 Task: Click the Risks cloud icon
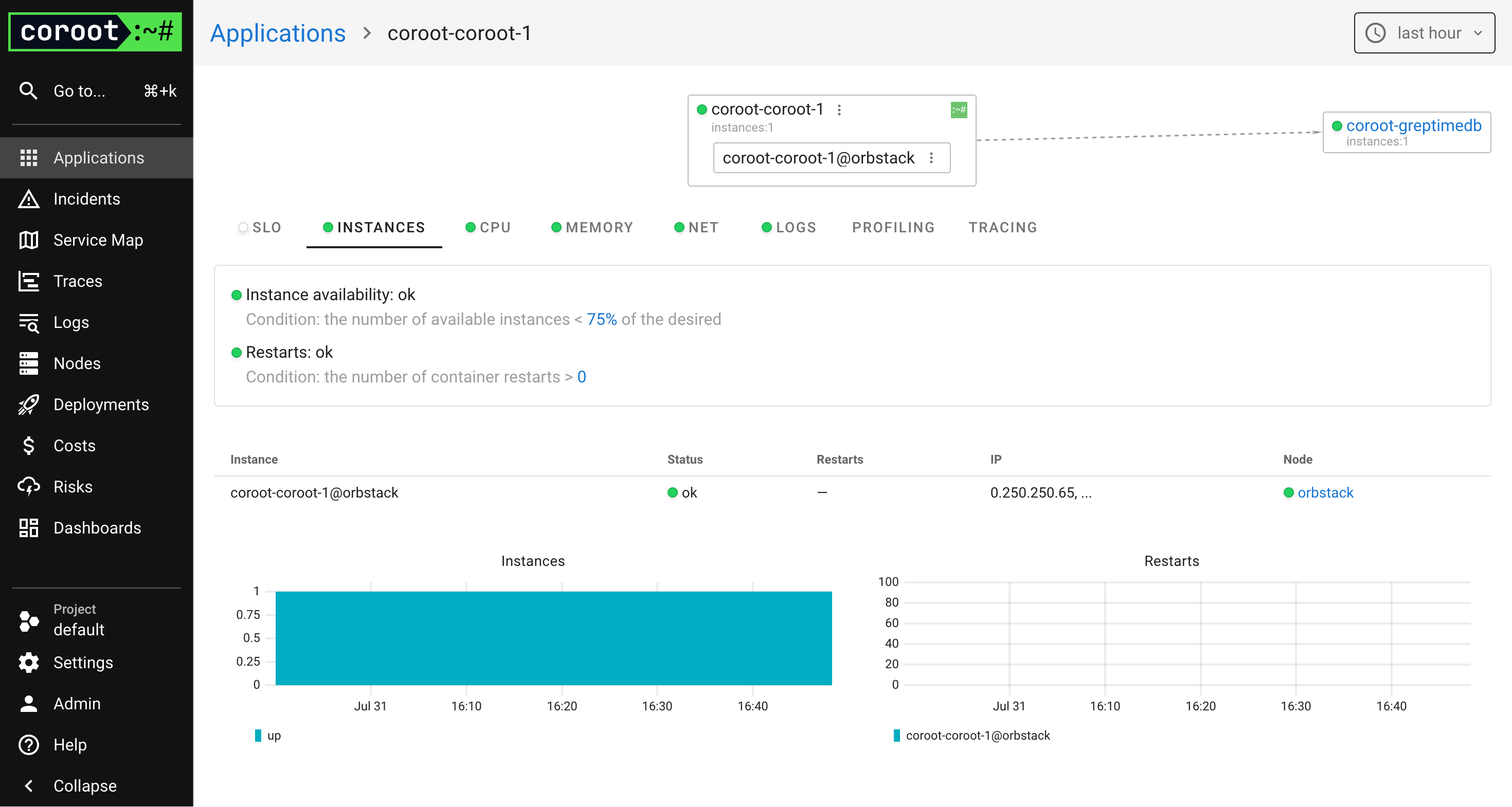click(28, 487)
